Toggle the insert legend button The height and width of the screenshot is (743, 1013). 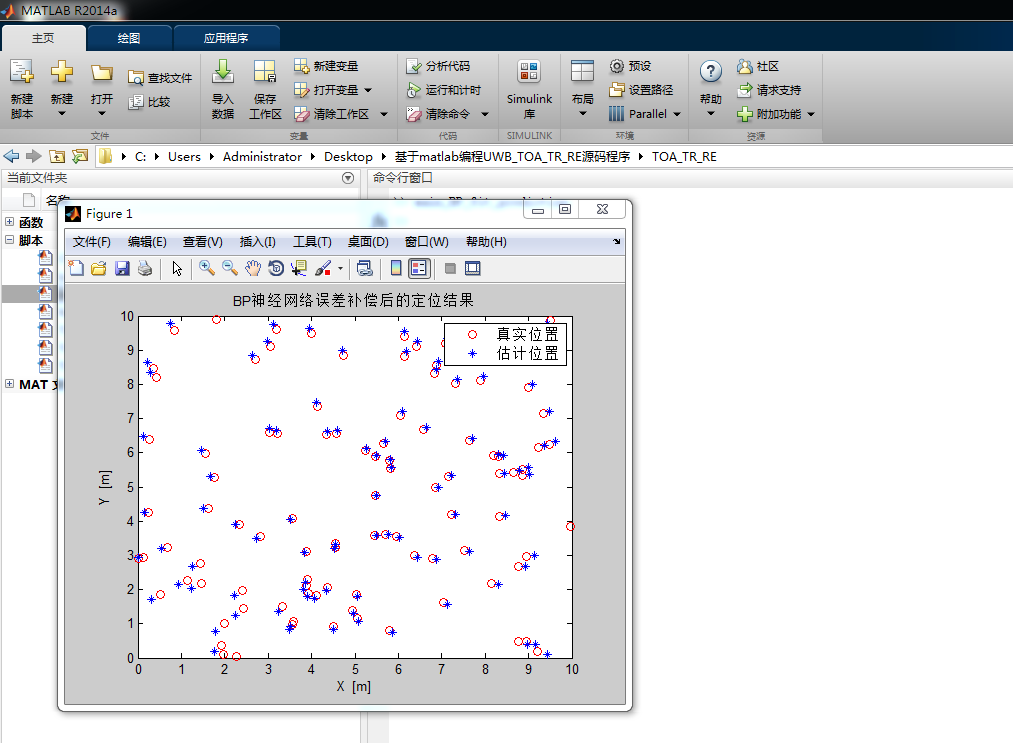coord(419,268)
